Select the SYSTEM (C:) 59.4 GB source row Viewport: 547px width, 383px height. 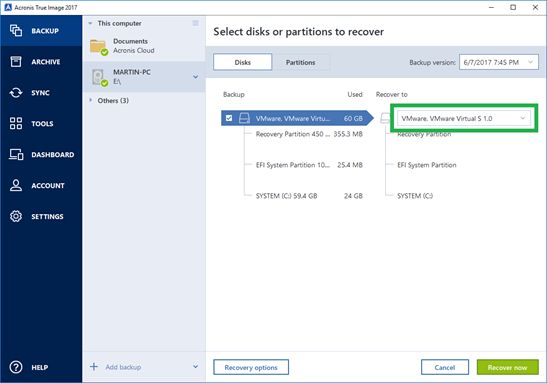[309, 196]
